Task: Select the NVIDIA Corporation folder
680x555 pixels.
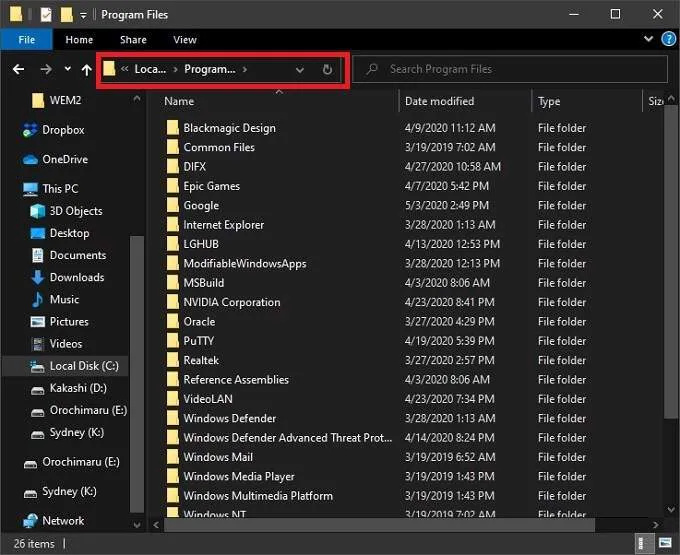Action: pyautogui.click(x=231, y=302)
